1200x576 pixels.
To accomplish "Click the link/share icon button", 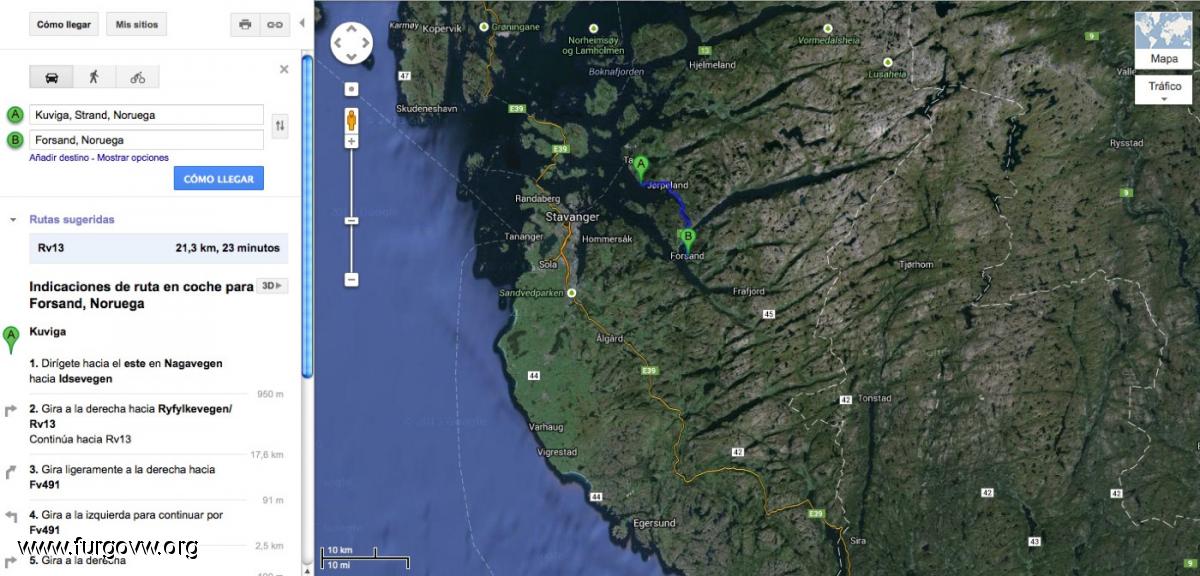I will tap(275, 24).
